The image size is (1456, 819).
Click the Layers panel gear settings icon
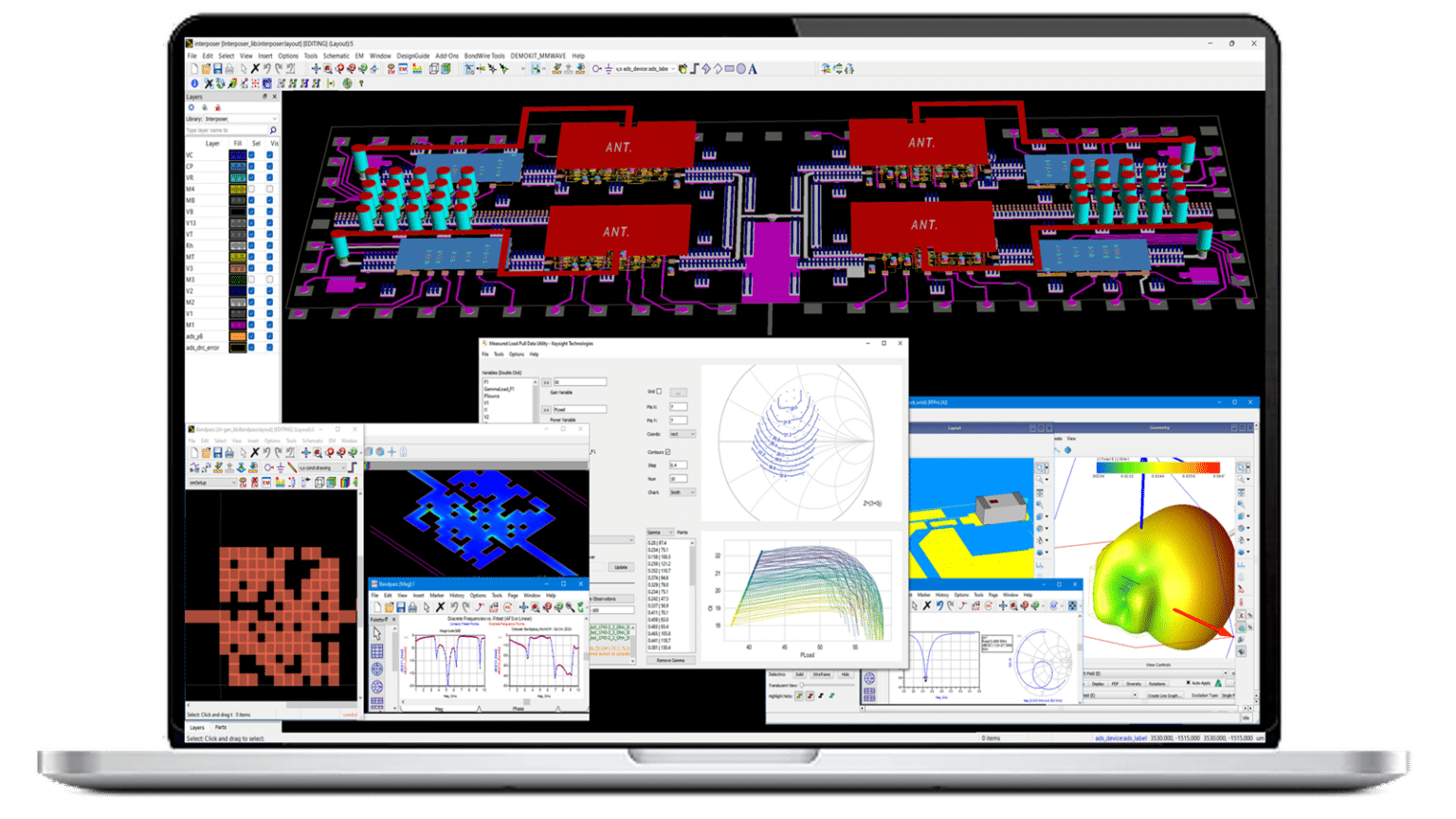191,107
